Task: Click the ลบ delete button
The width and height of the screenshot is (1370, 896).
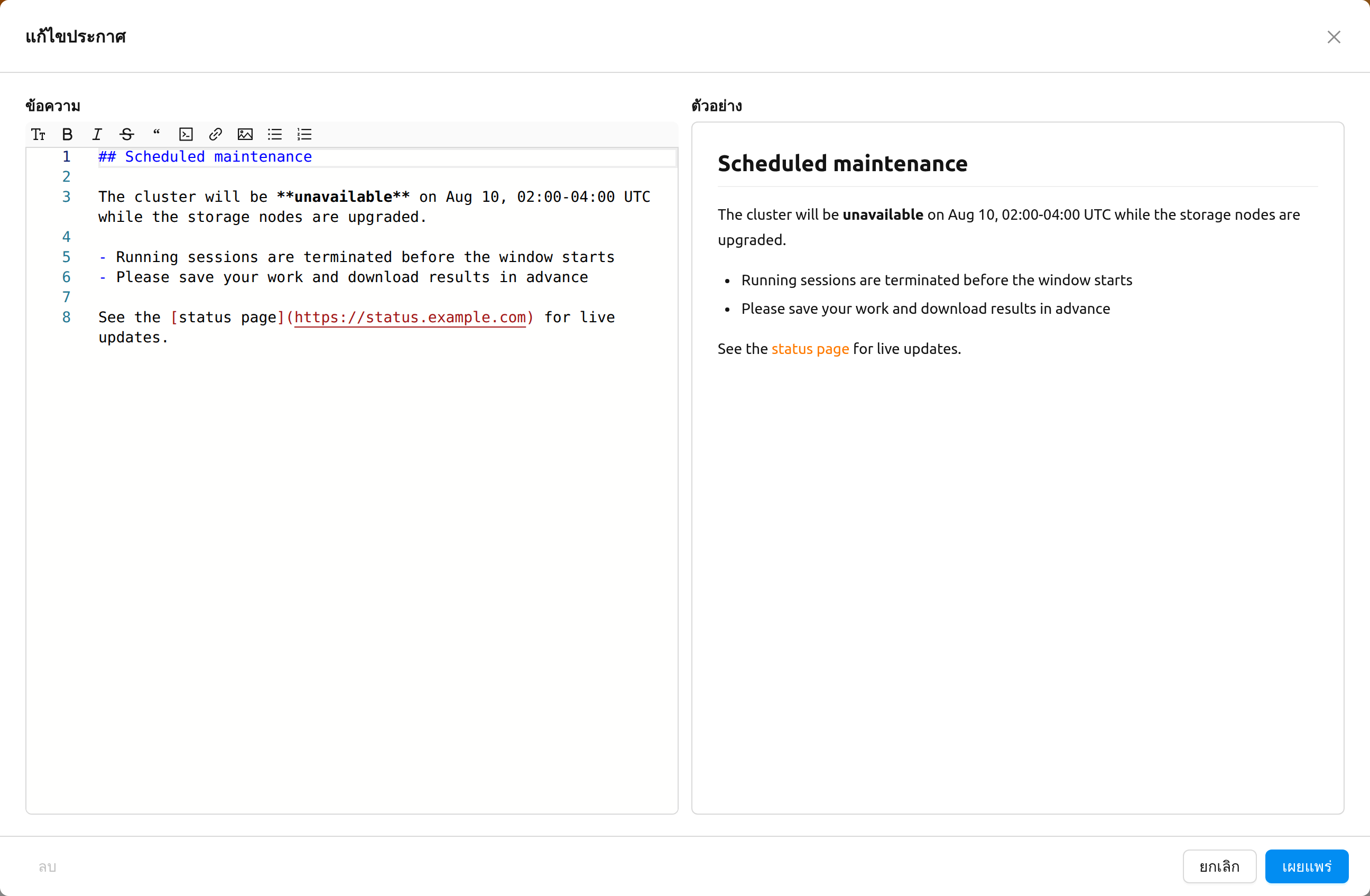Action: click(x=47, y=866)
